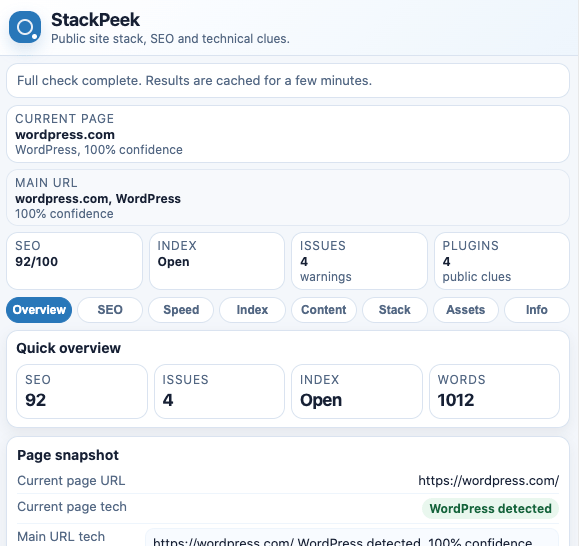
Task: Click the Quick overview SEO 92 tile
Action: [82, 392]
